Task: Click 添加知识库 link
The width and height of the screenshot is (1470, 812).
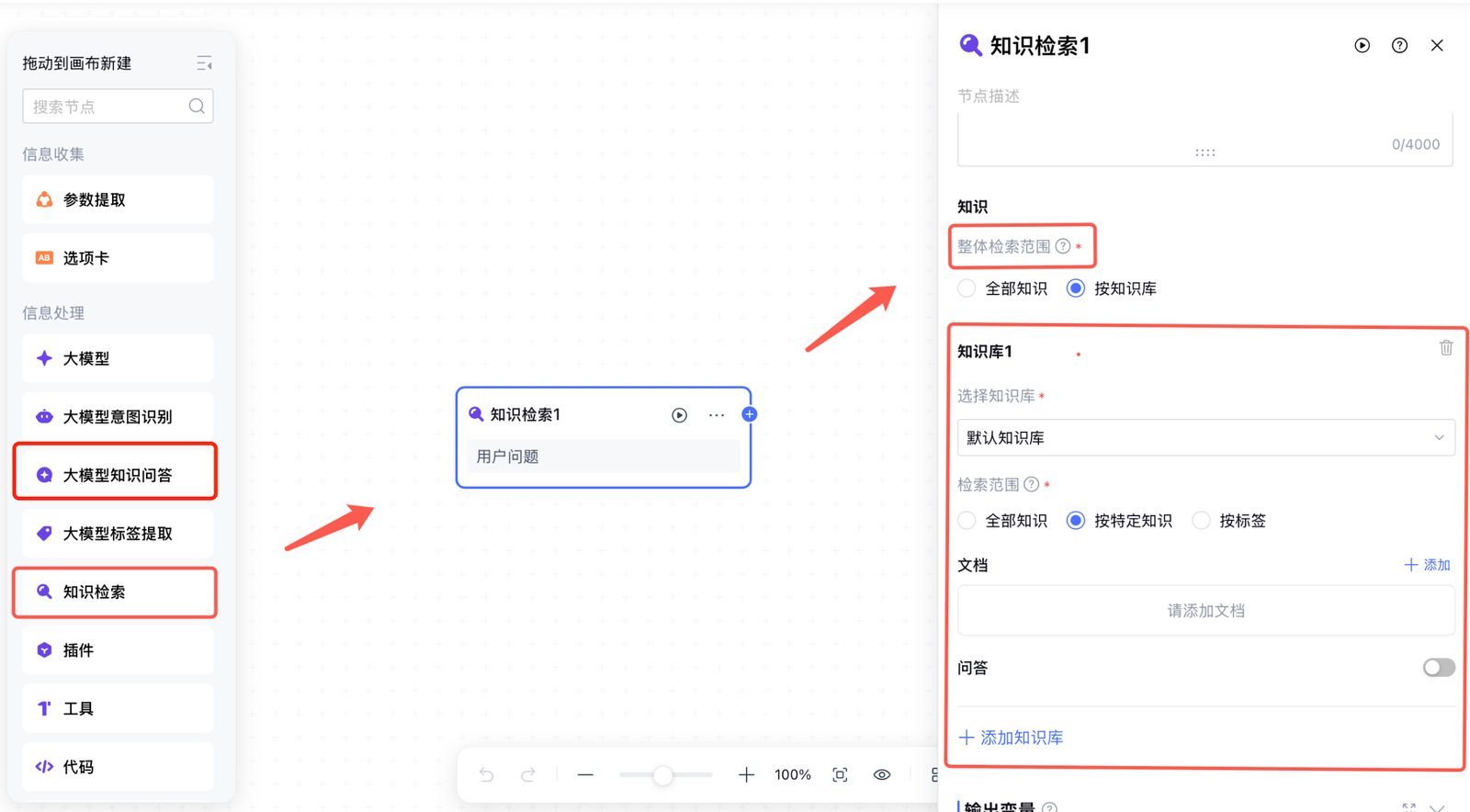Action: click(1012, 738)
